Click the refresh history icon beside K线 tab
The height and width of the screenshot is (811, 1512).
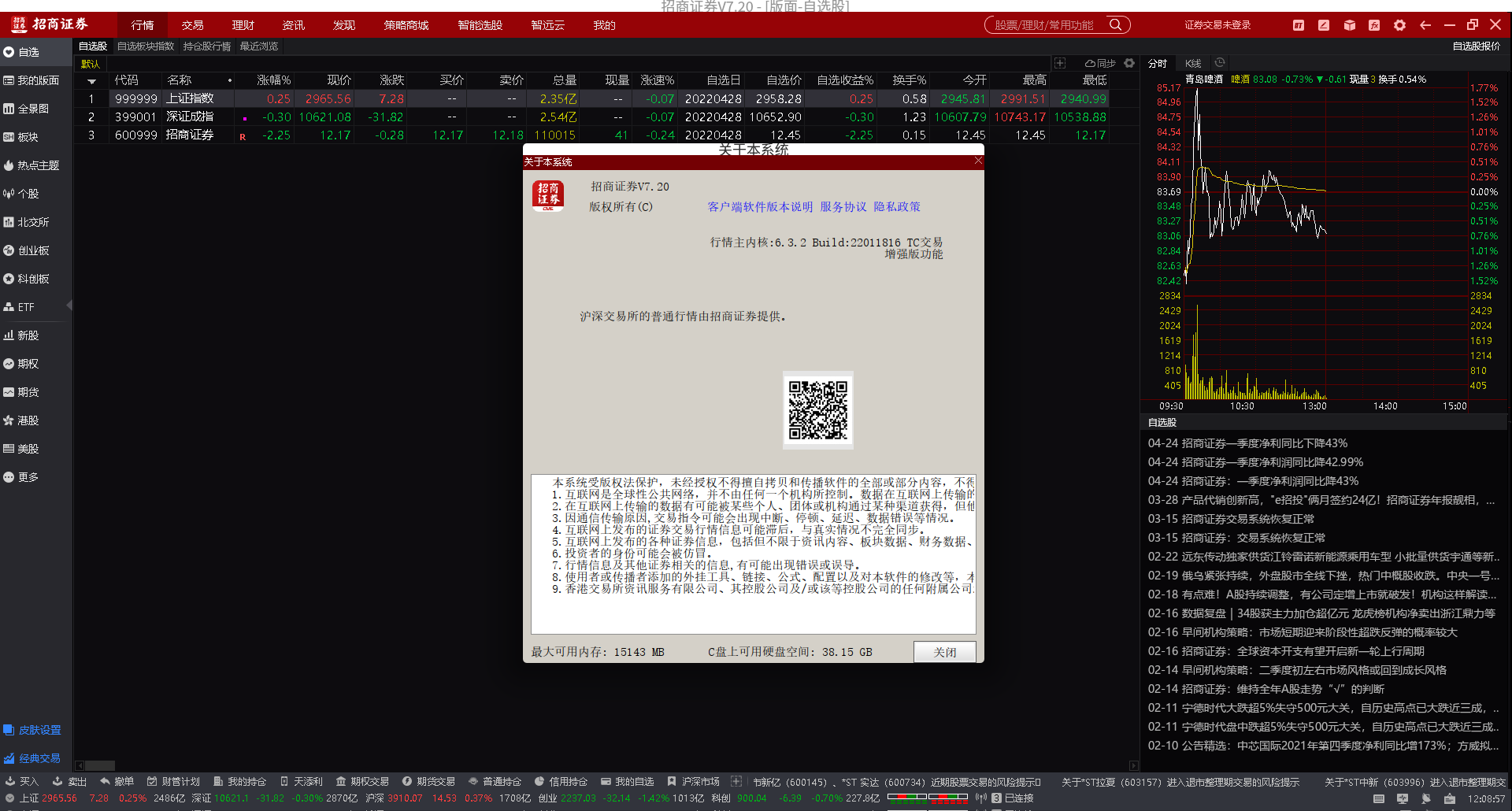1220,62
